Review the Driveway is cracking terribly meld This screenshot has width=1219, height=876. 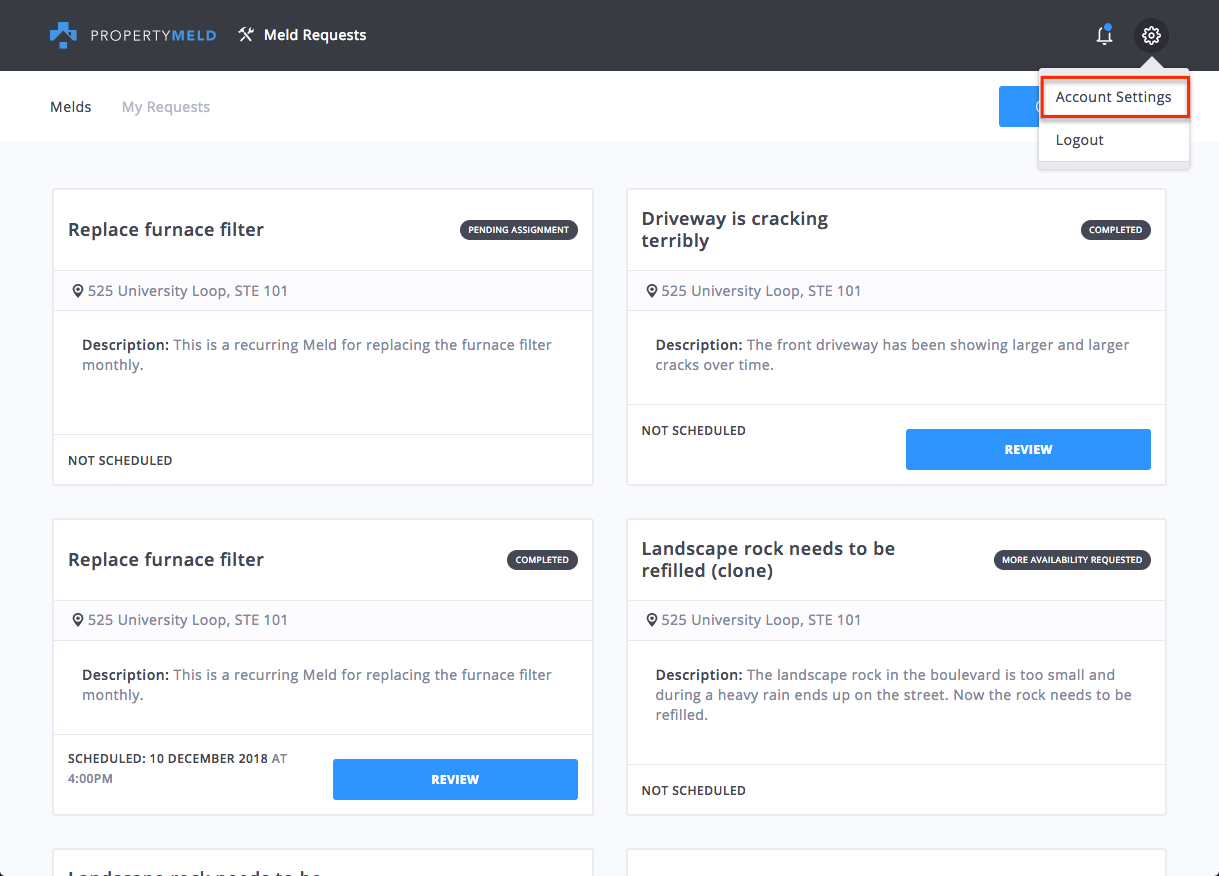(1028, 450)
